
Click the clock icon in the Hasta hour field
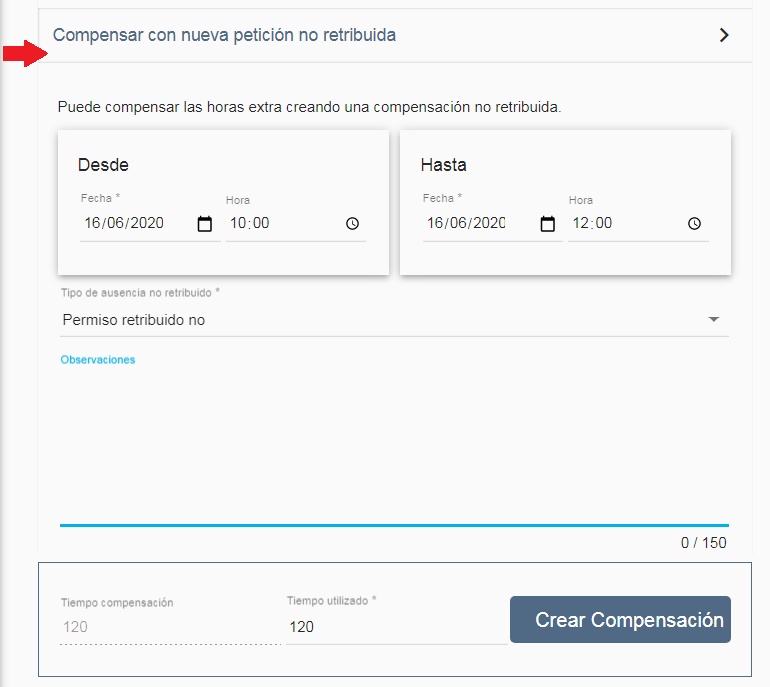pos(695,224)
